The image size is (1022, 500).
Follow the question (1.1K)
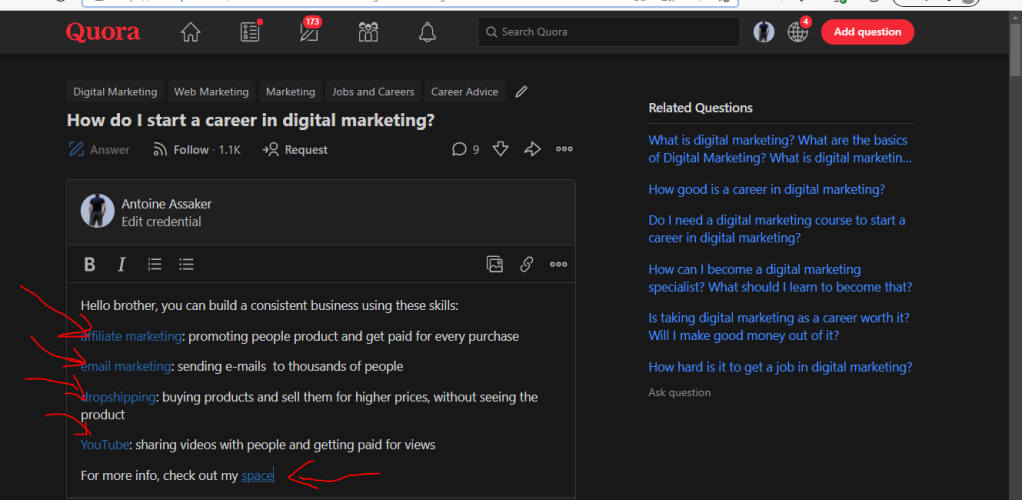(x=197, y=150)
